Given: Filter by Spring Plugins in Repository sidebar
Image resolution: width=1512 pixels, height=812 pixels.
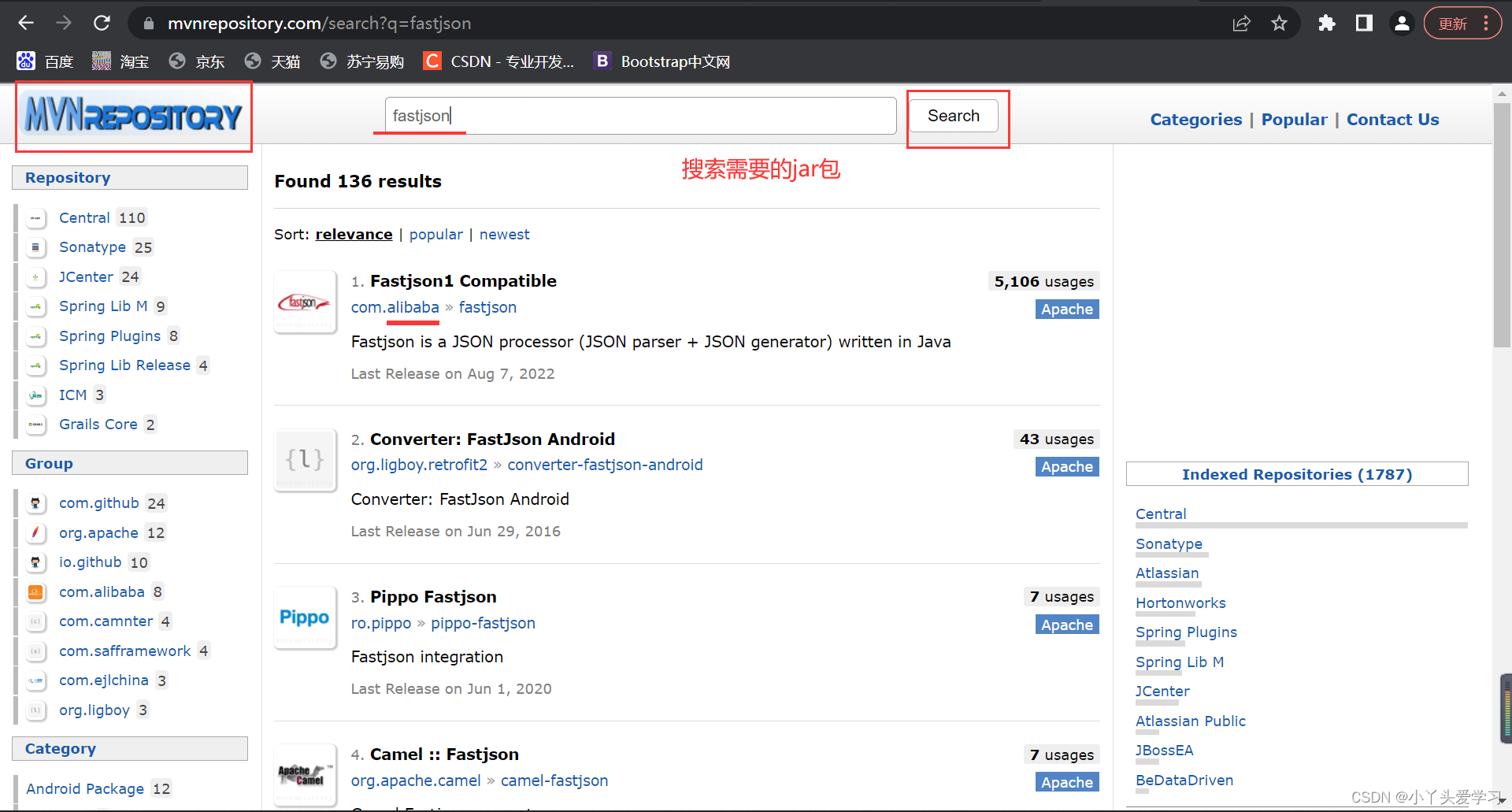Looking at the screenshot, I should click(109, 336).
